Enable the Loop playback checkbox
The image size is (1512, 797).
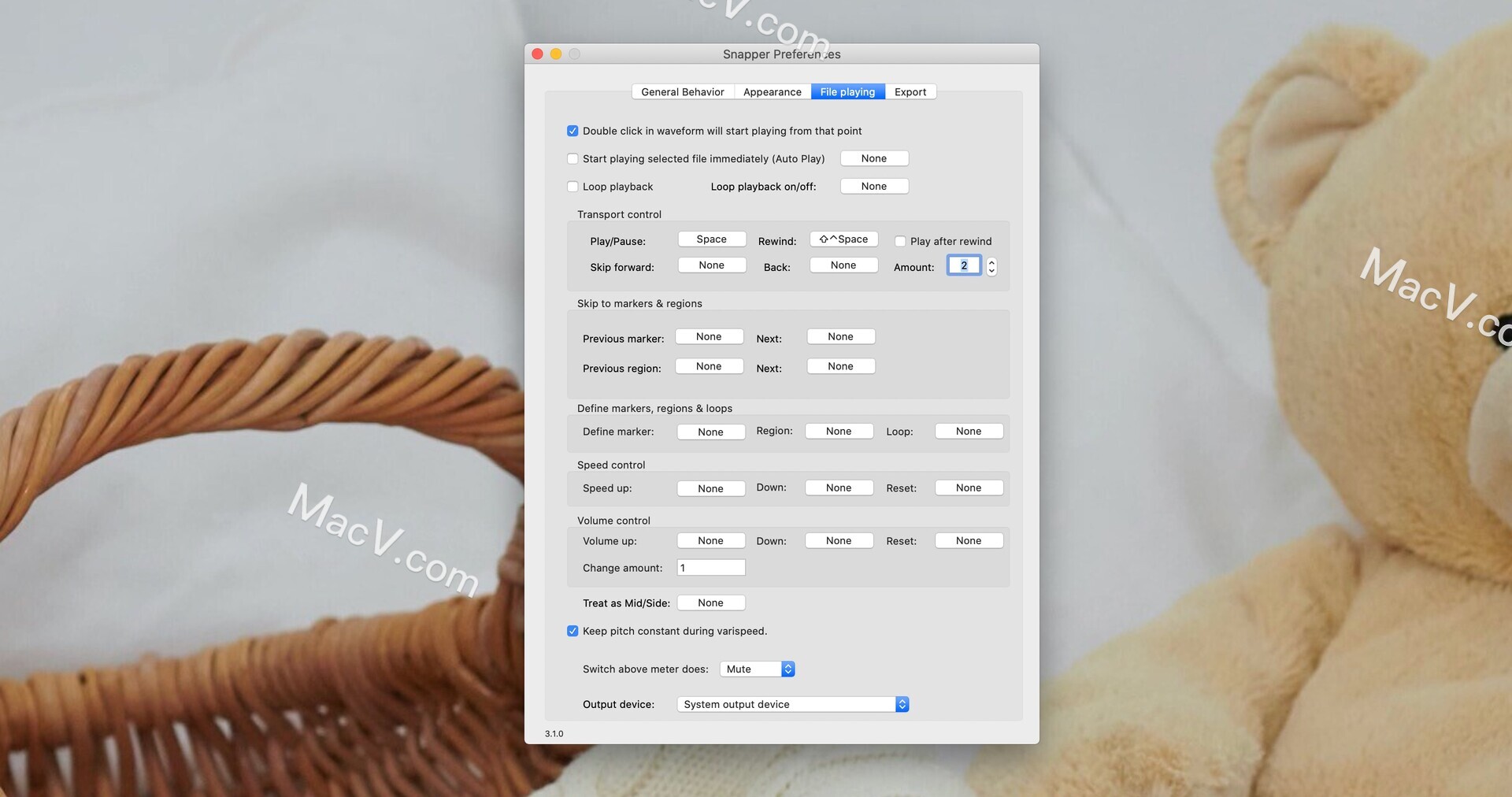[573, 187]
